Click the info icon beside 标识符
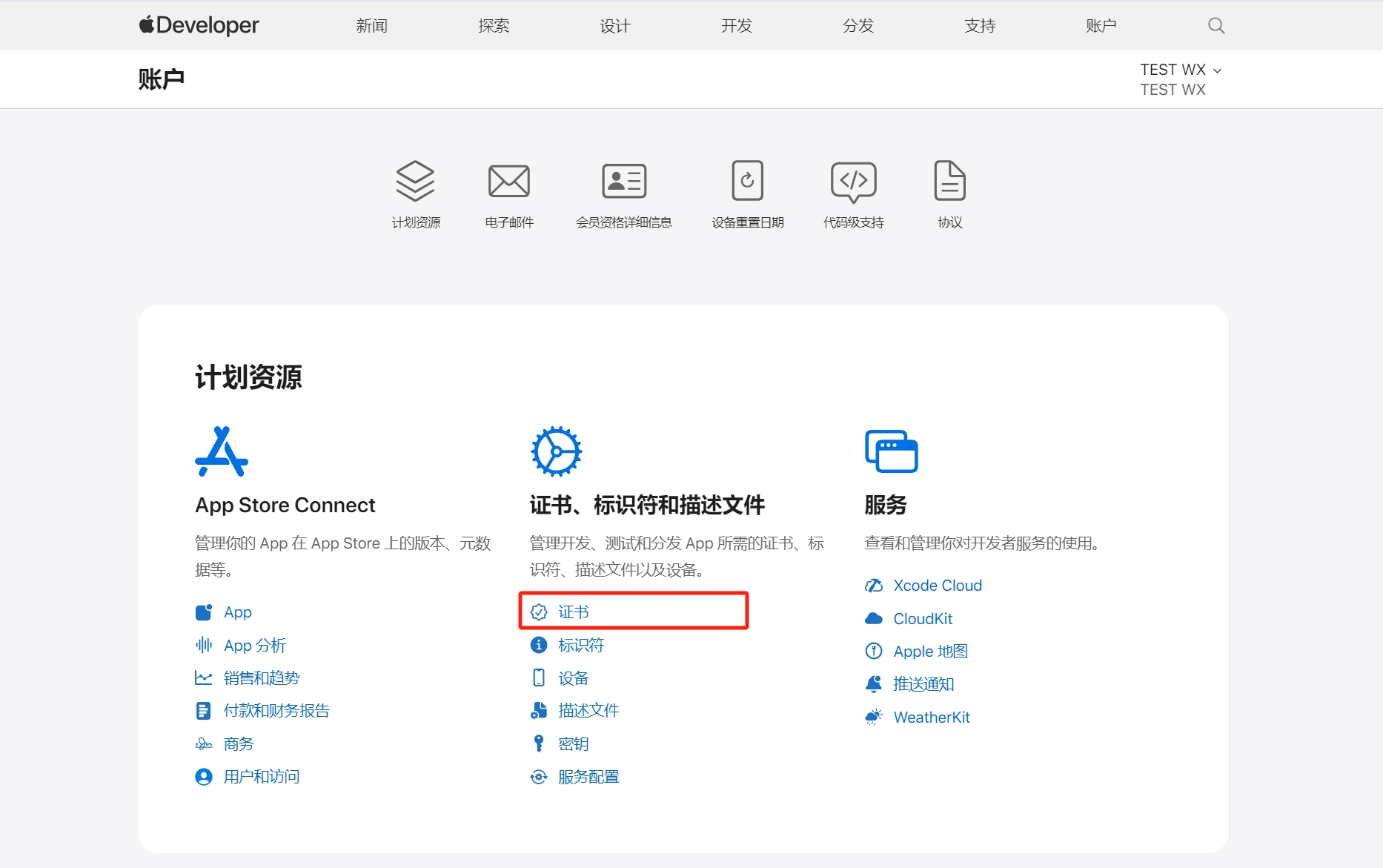 click(x=539, y=645)
